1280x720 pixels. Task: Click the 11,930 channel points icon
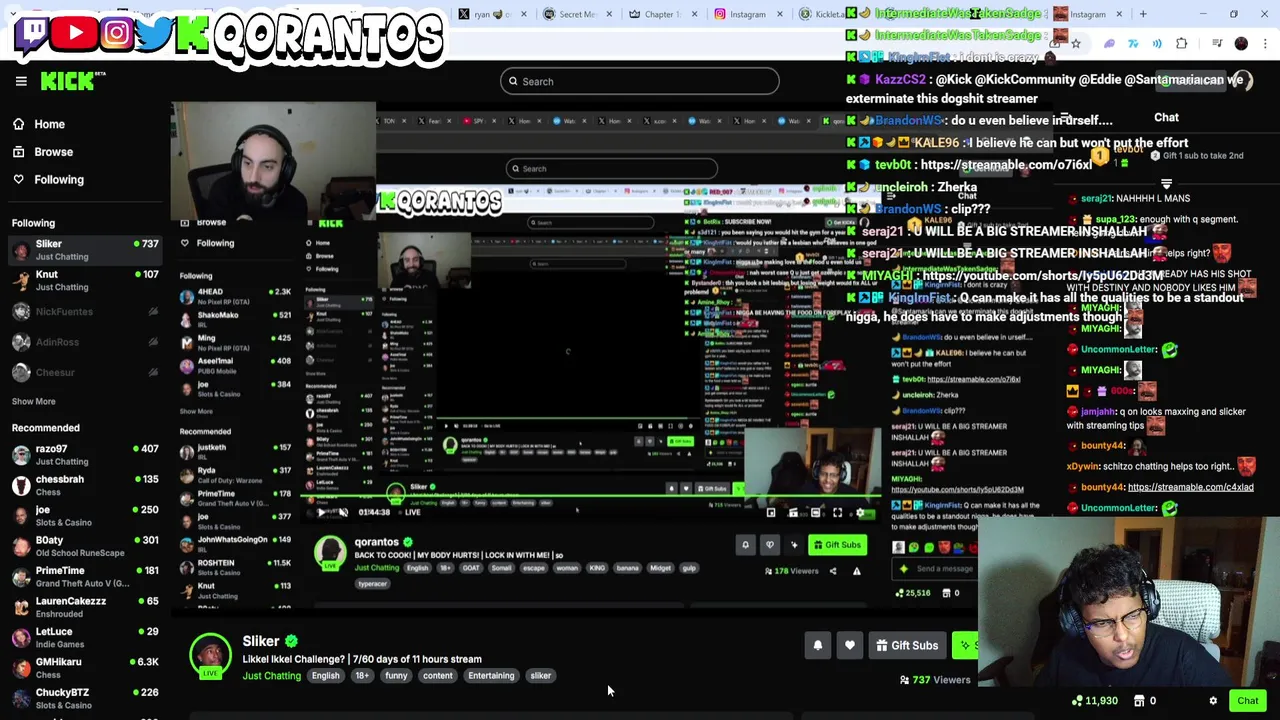pyautogui.click(x=1078, y=701)
